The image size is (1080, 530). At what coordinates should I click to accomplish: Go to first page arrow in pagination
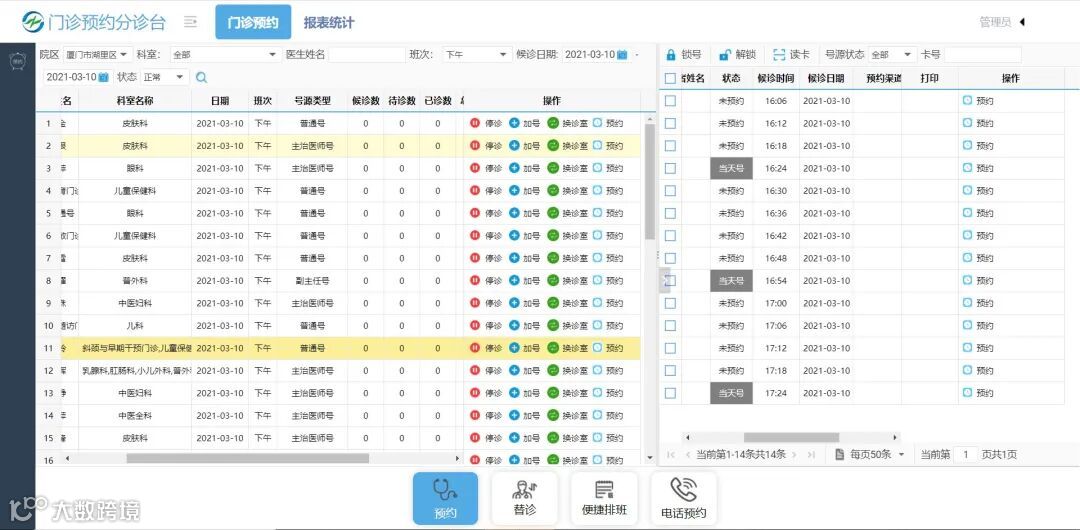click(x=670, y=454)
